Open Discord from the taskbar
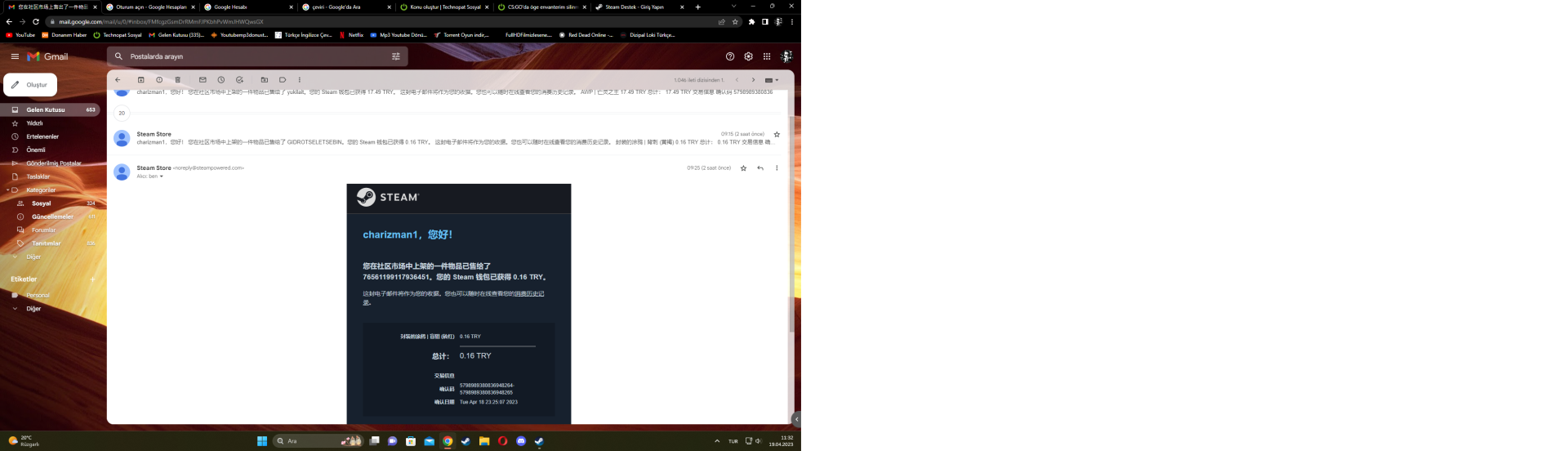 coord(521,441)
